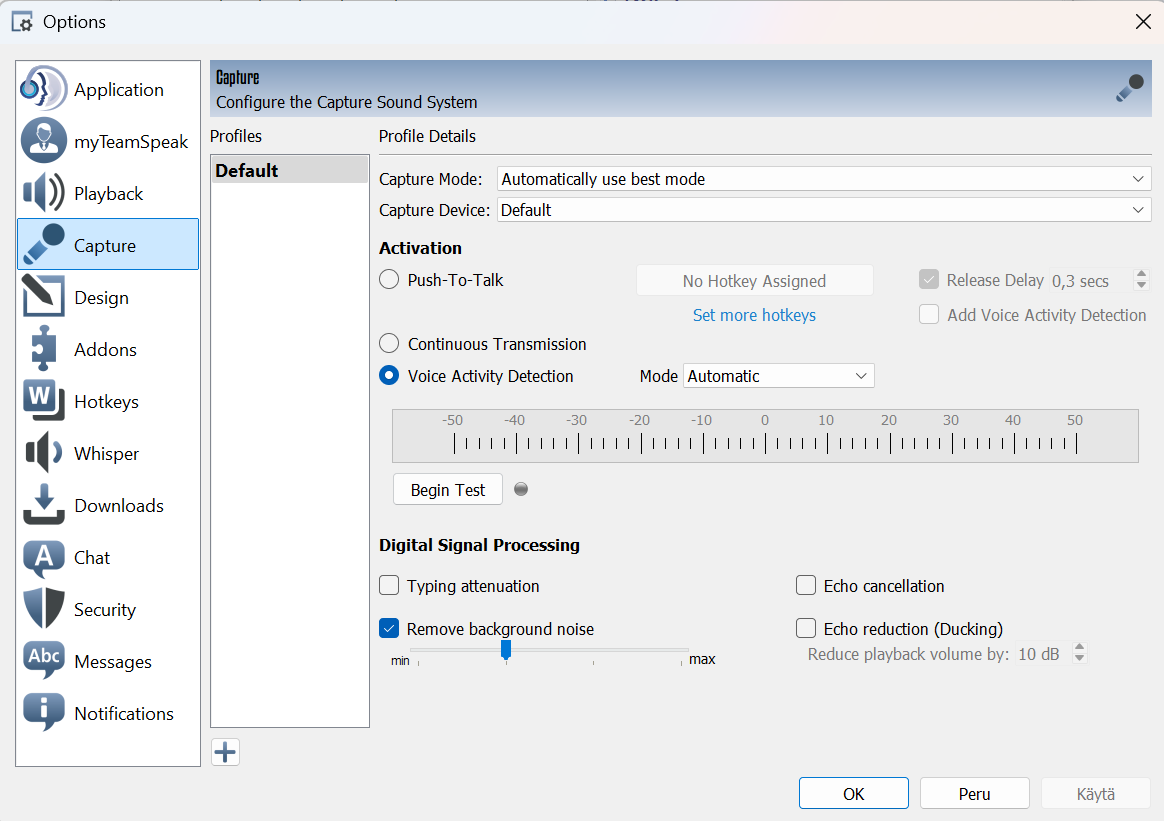
Task: Open the Voice Activity Mode dropdown
Action: [779, 376]
